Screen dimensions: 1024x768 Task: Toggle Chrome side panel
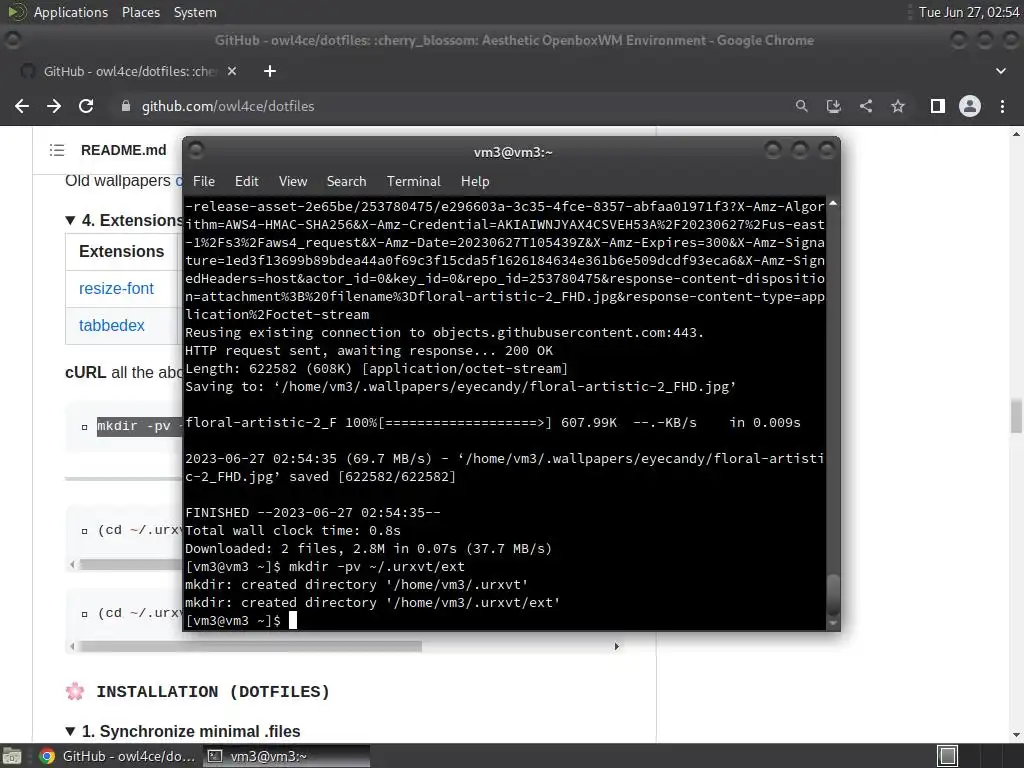tap(938, 106)
